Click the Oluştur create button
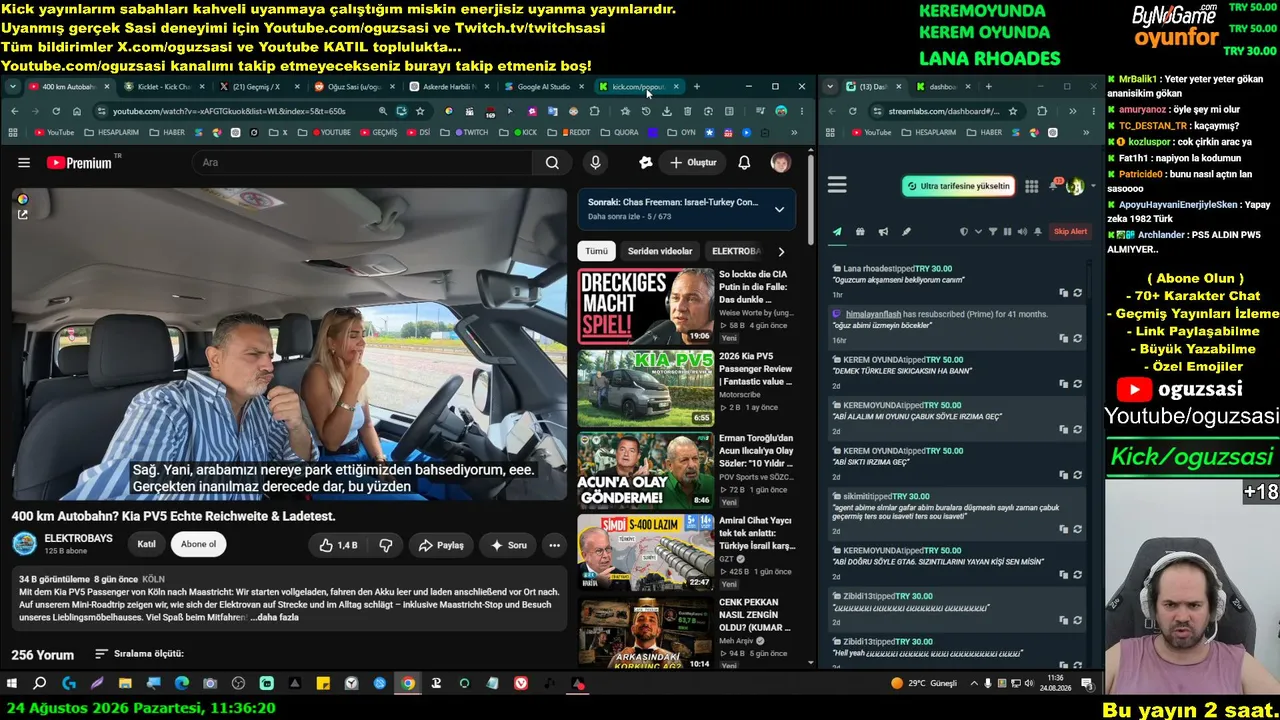This screenshot has height=720, width=1280. click(x=692, y=163)
